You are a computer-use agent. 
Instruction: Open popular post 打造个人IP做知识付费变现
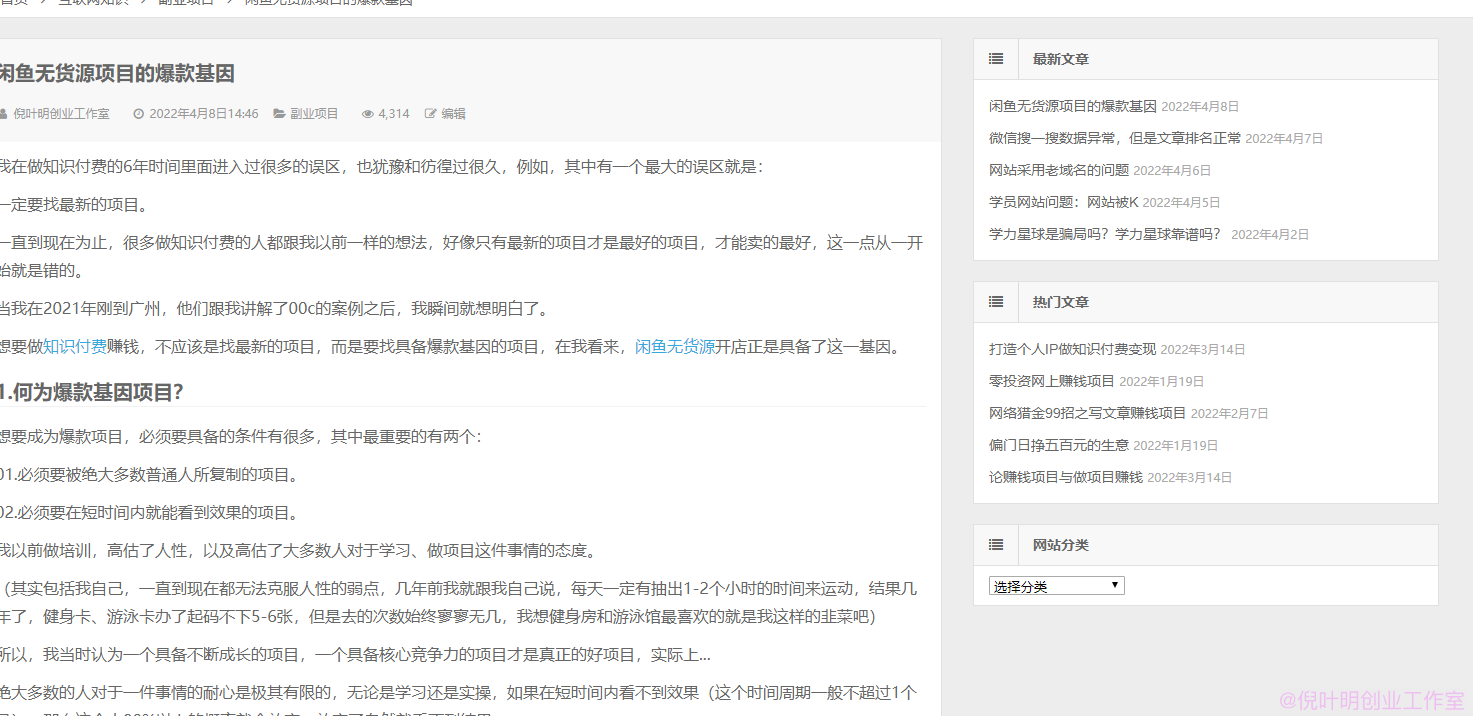[1072, 349]
